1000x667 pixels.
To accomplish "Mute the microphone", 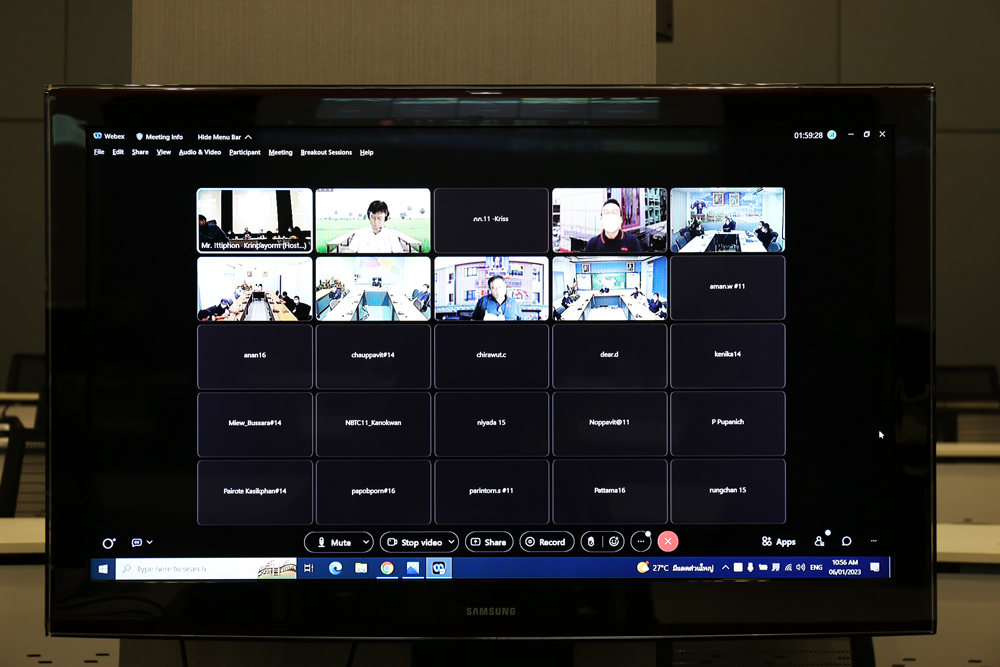I will point(334,542).
